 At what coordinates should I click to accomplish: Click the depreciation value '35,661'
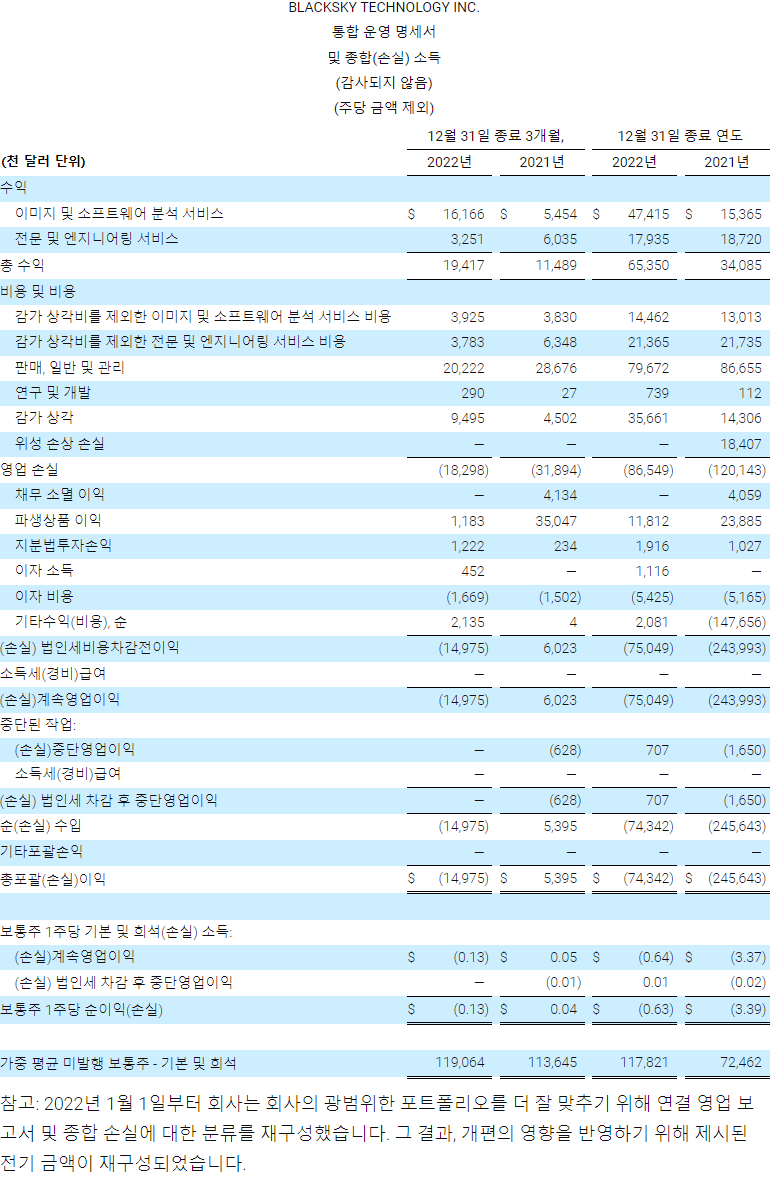[x=648, y=419]
